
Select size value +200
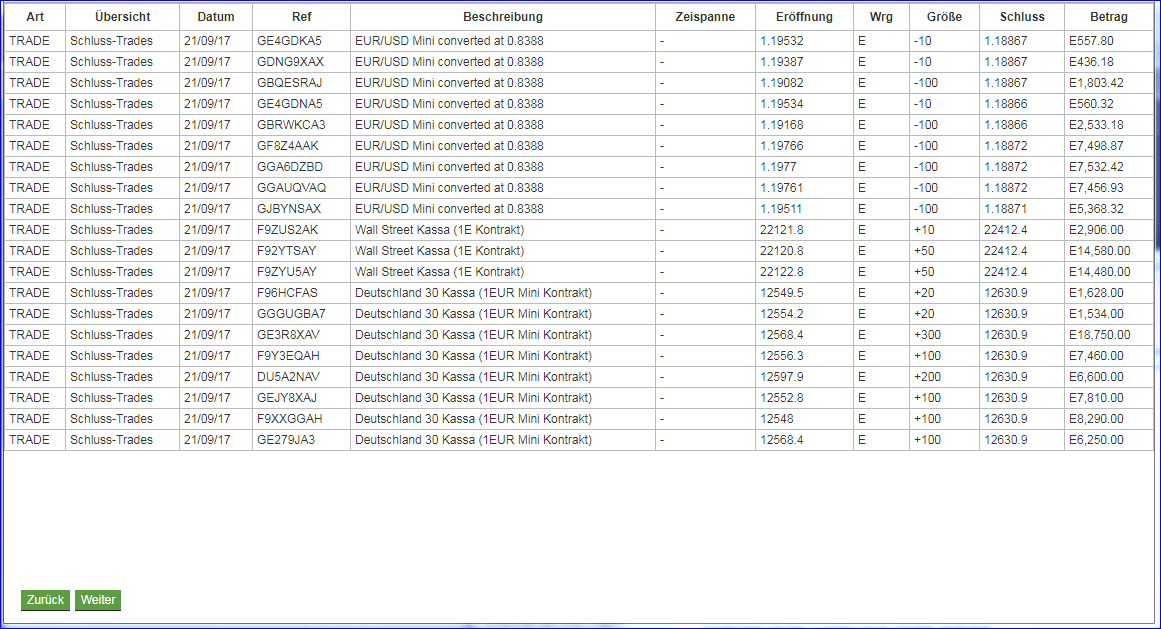(x=927, y=377)
